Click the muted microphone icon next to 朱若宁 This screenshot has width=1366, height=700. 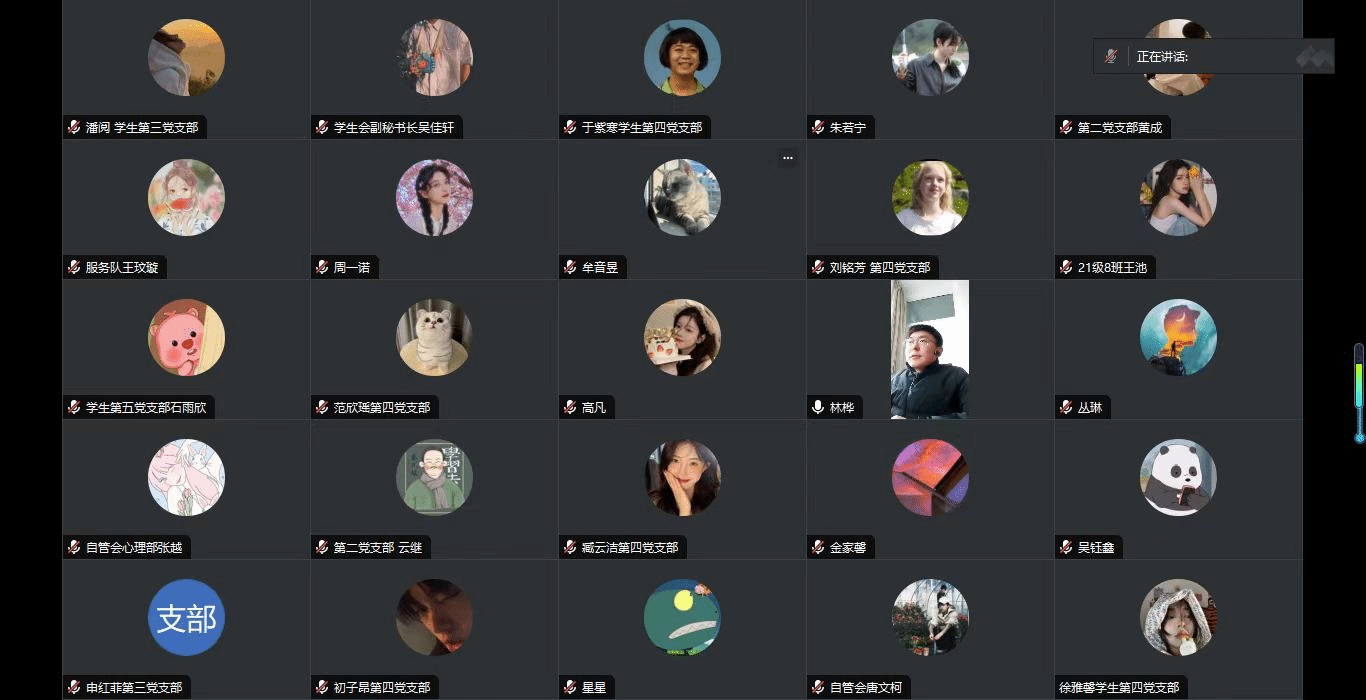[x=818, y=128]
